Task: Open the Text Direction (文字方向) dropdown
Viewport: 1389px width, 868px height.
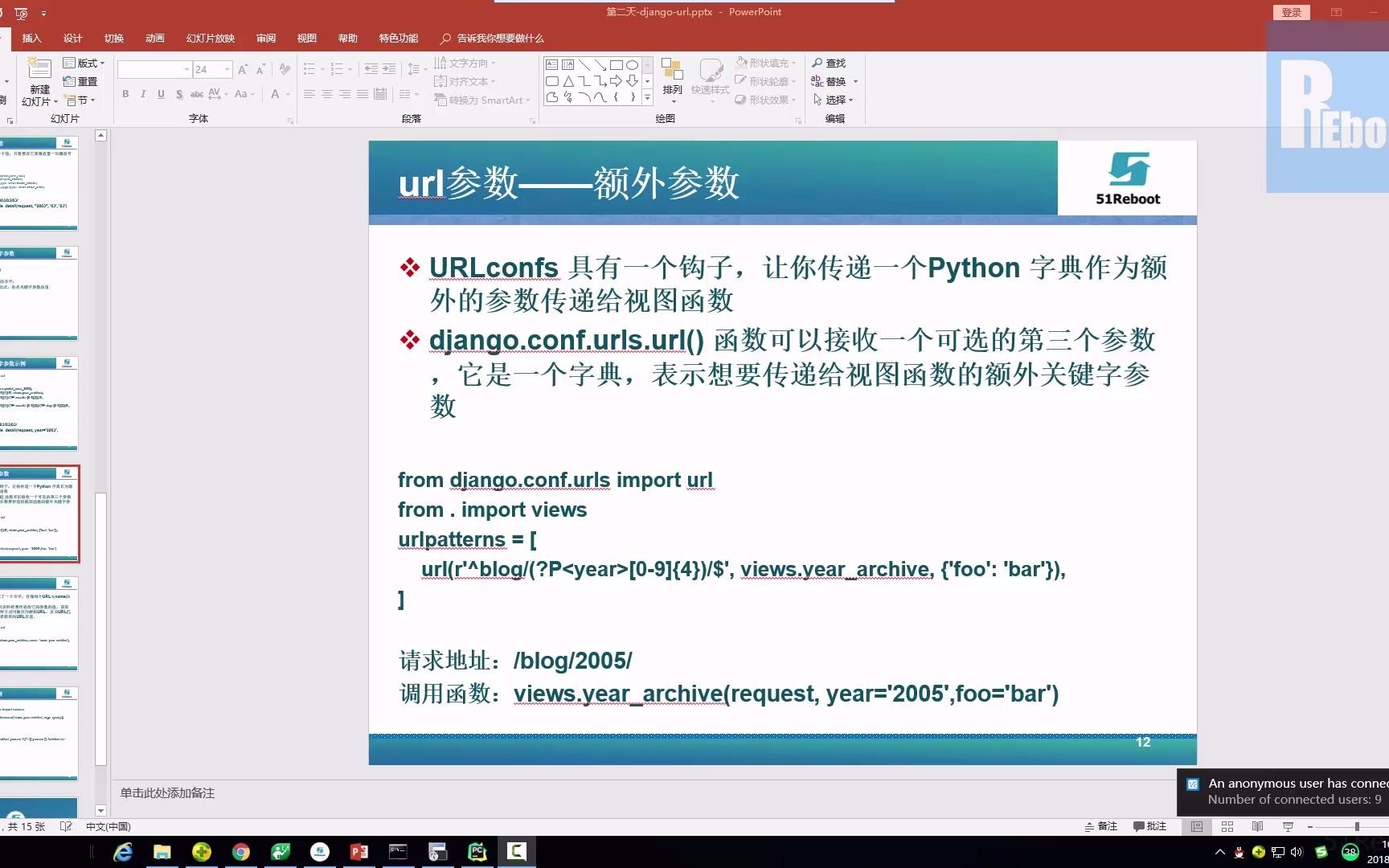Action: pos(465,63)
